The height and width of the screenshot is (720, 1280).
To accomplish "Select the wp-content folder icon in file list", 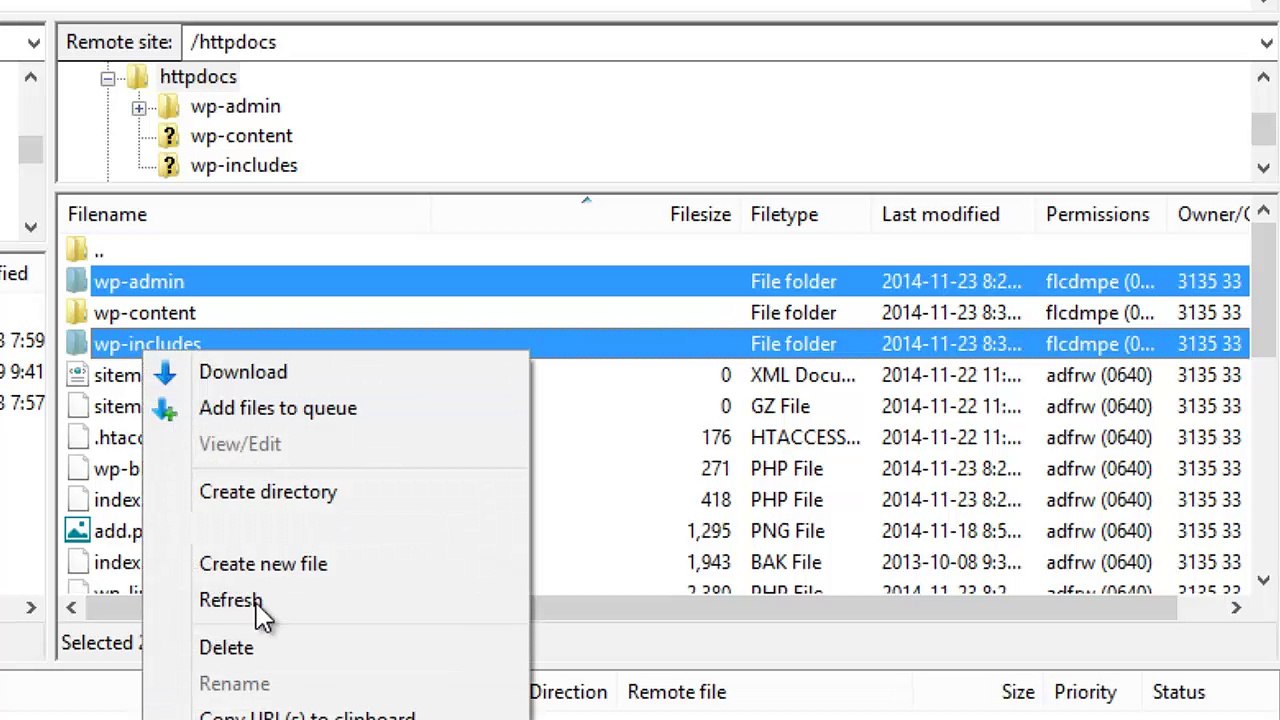I will (x=77, y=313).
